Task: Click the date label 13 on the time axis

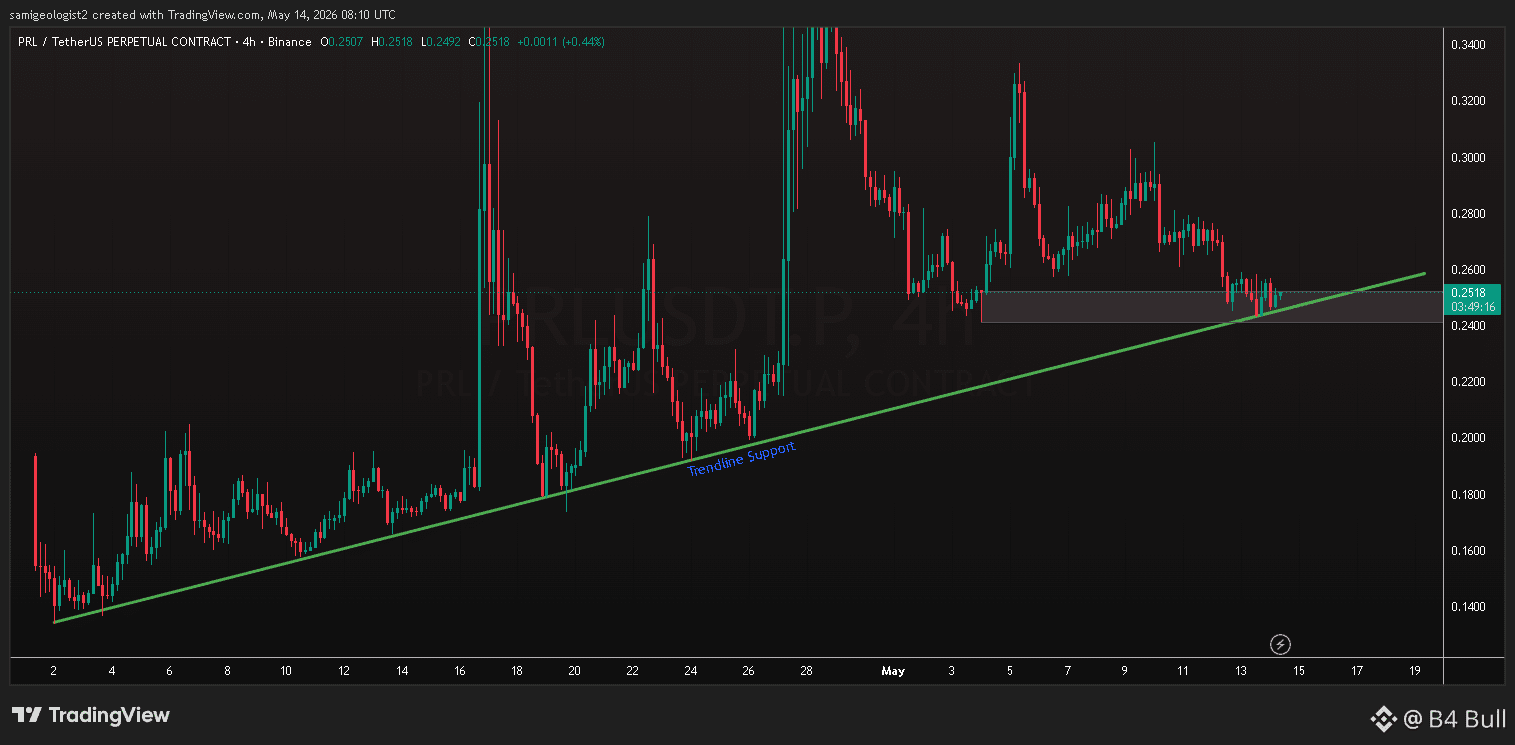Action: (1241, 671)
